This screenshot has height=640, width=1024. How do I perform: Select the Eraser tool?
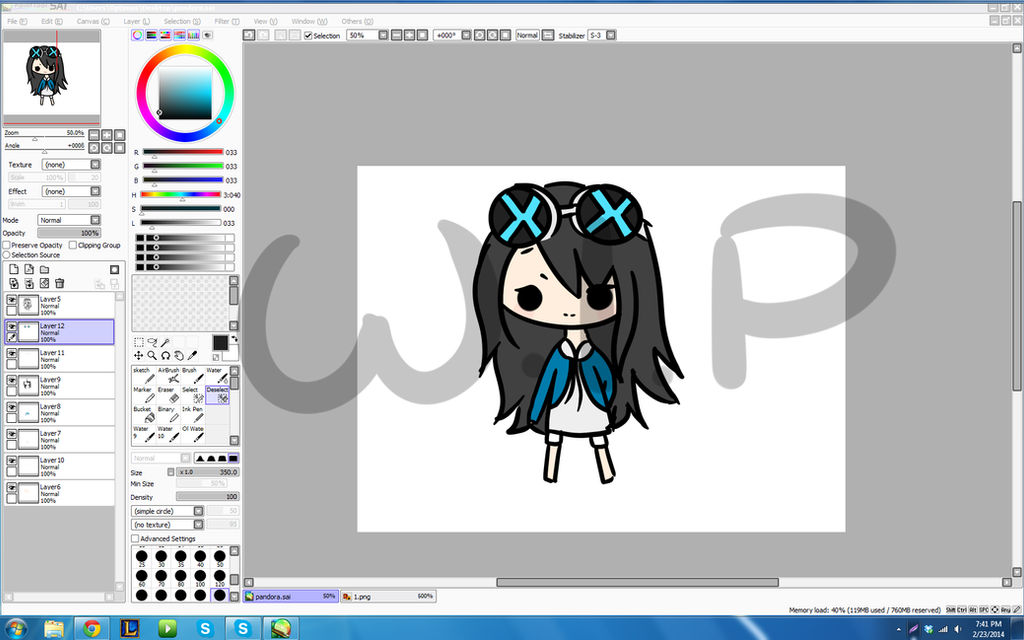(x=168, y=394)
